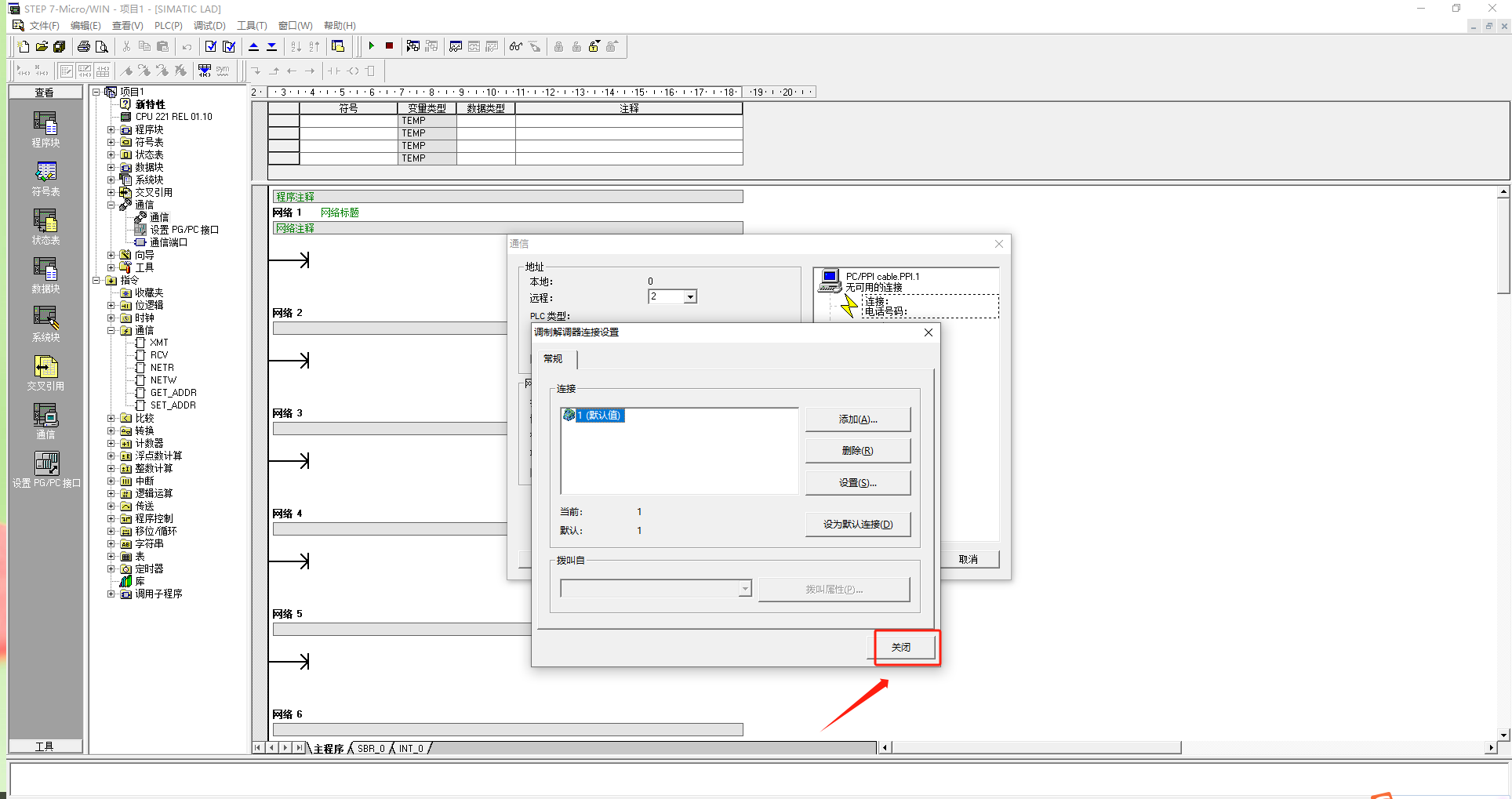Click the glasses icon in the toolbar
This screenshot has width=1512, height=799.
(x=516, y=46)
